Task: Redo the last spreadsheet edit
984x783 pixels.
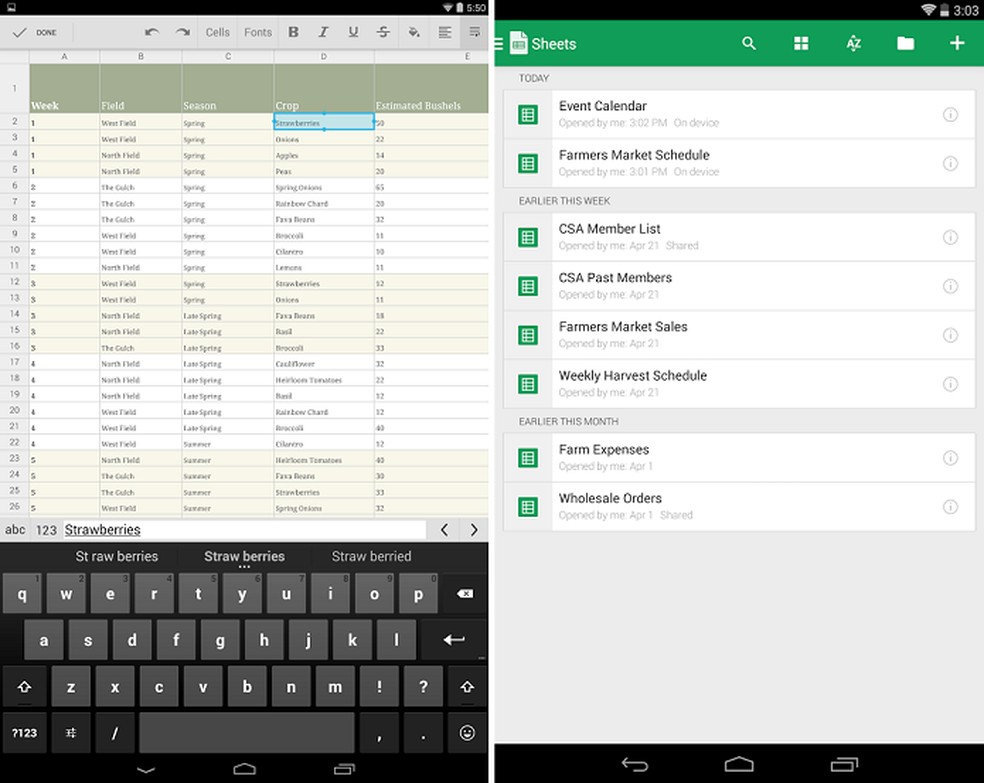Action: coord(184,31)
